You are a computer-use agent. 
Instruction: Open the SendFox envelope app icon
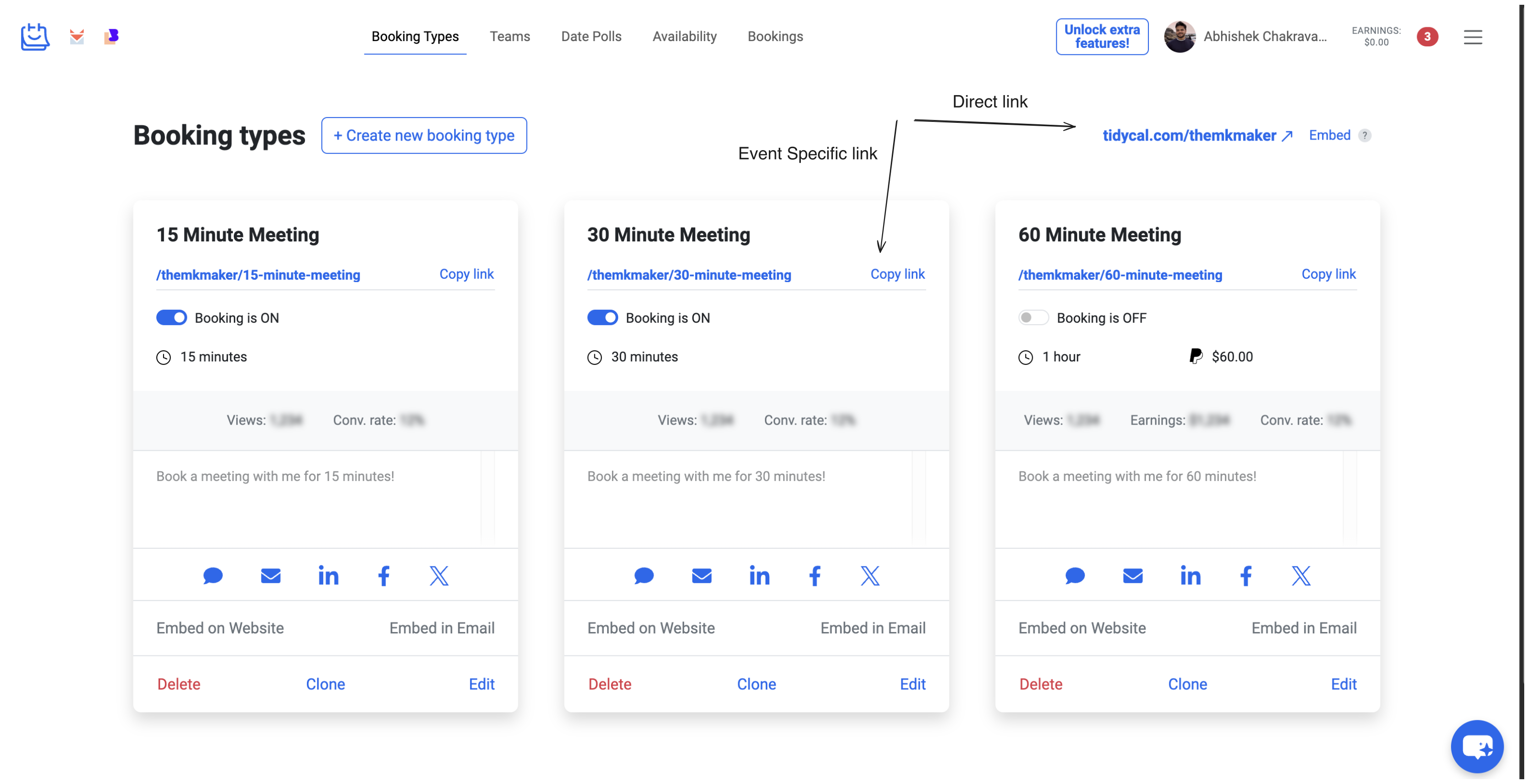(76, 37)
